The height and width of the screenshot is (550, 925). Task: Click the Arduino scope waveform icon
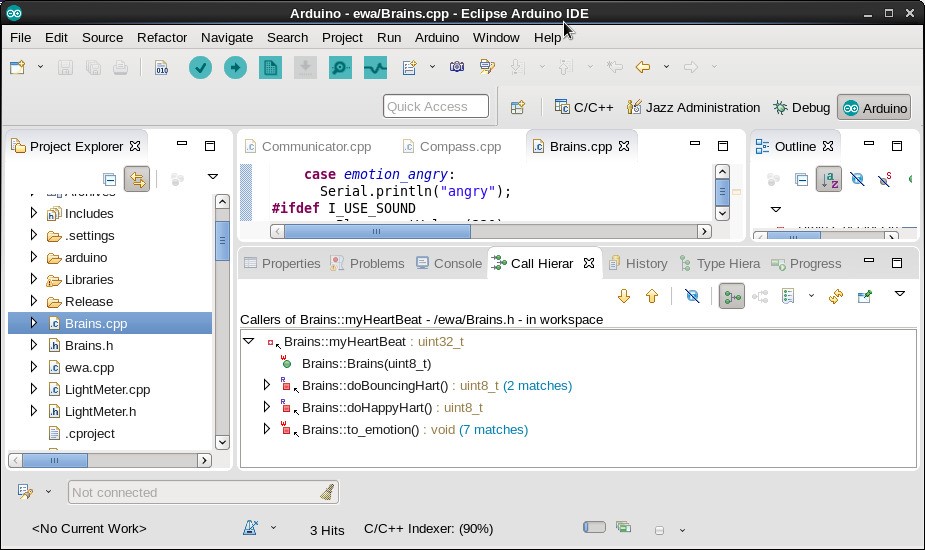(375, 68)
